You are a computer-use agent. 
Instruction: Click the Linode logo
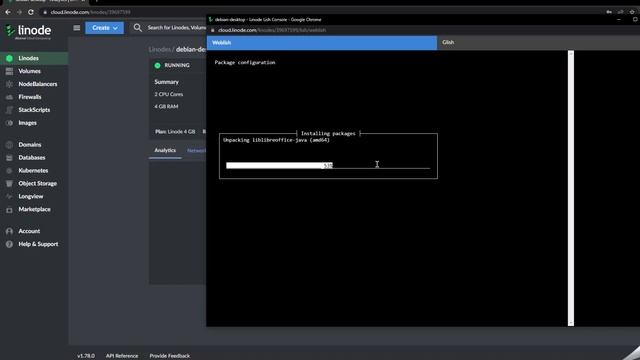28,31
